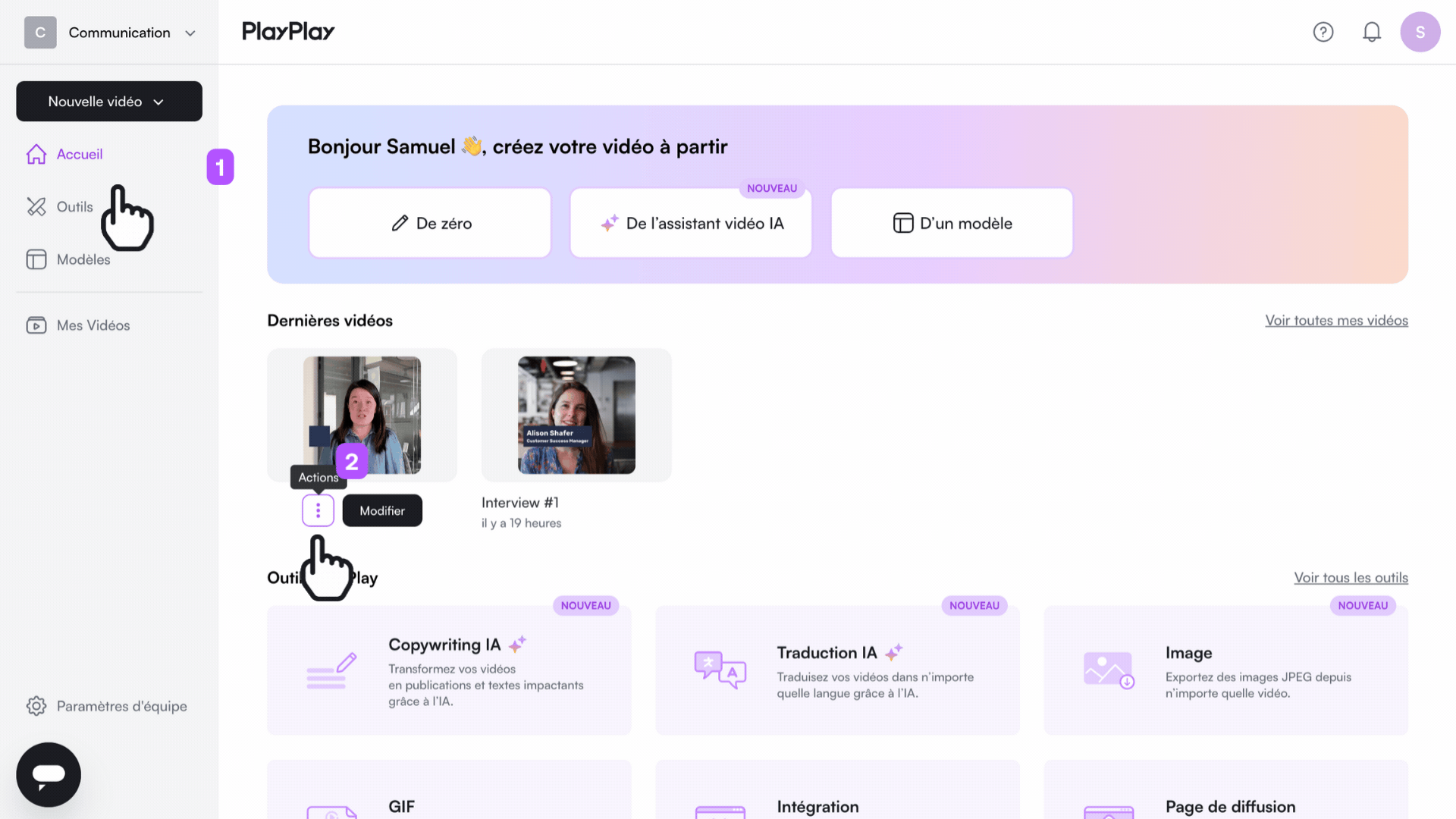Click the Image tool picture icon
Screen dimensions: 1456x819
[1109, 670]
